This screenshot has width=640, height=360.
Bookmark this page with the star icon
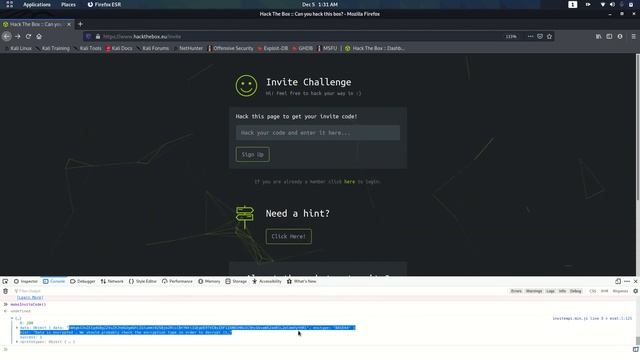[x=549, y=36]
